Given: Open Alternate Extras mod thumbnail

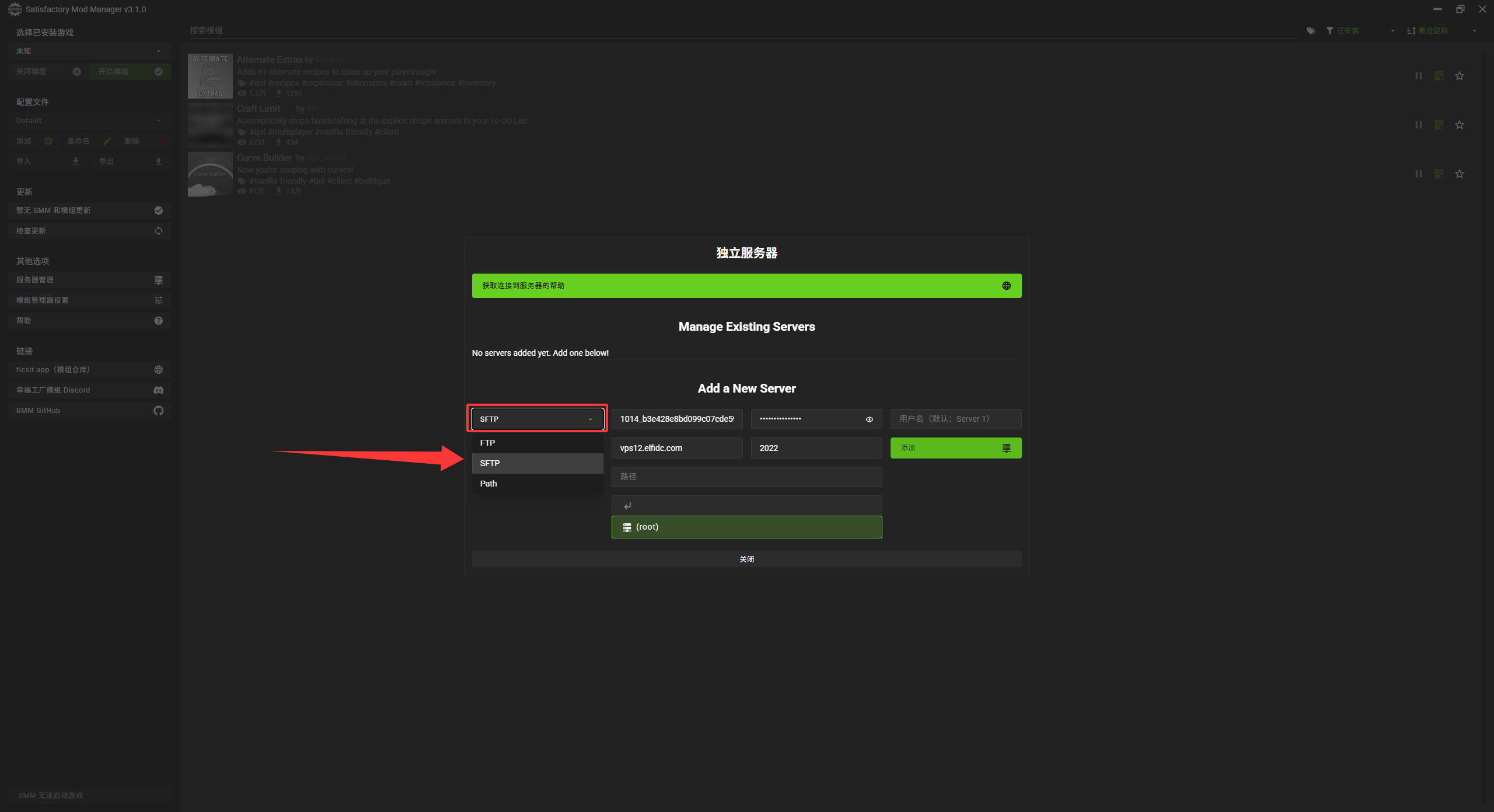Looking at the screenshot, I should tap(210, 76).
